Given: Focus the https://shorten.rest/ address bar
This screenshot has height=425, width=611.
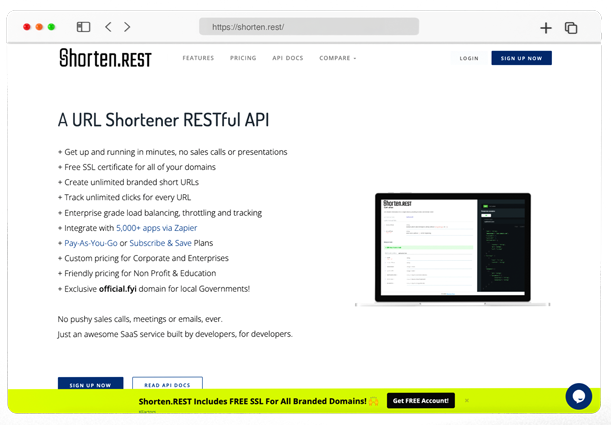Looking at the screenshot, I should (x=309, y=26).
